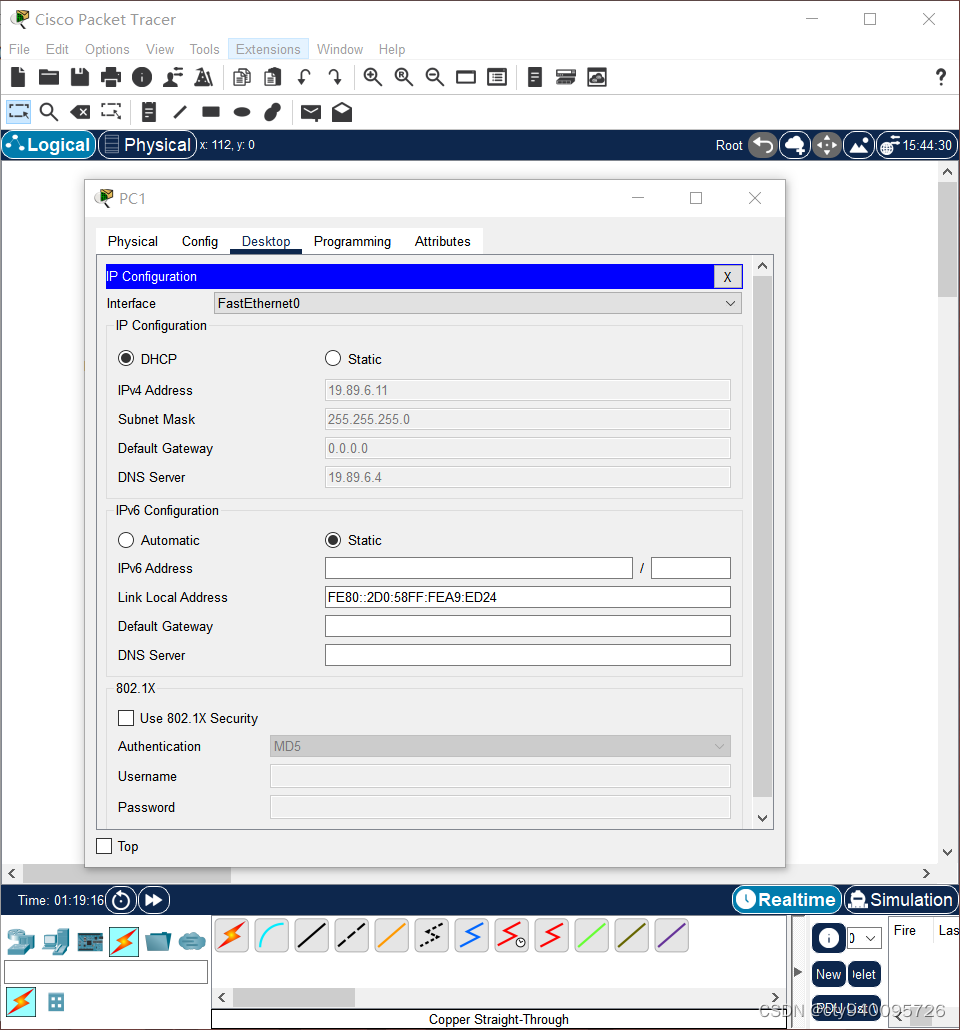Open the Options menu
The image size is (960, 1030).
click(x=107, y=49)
